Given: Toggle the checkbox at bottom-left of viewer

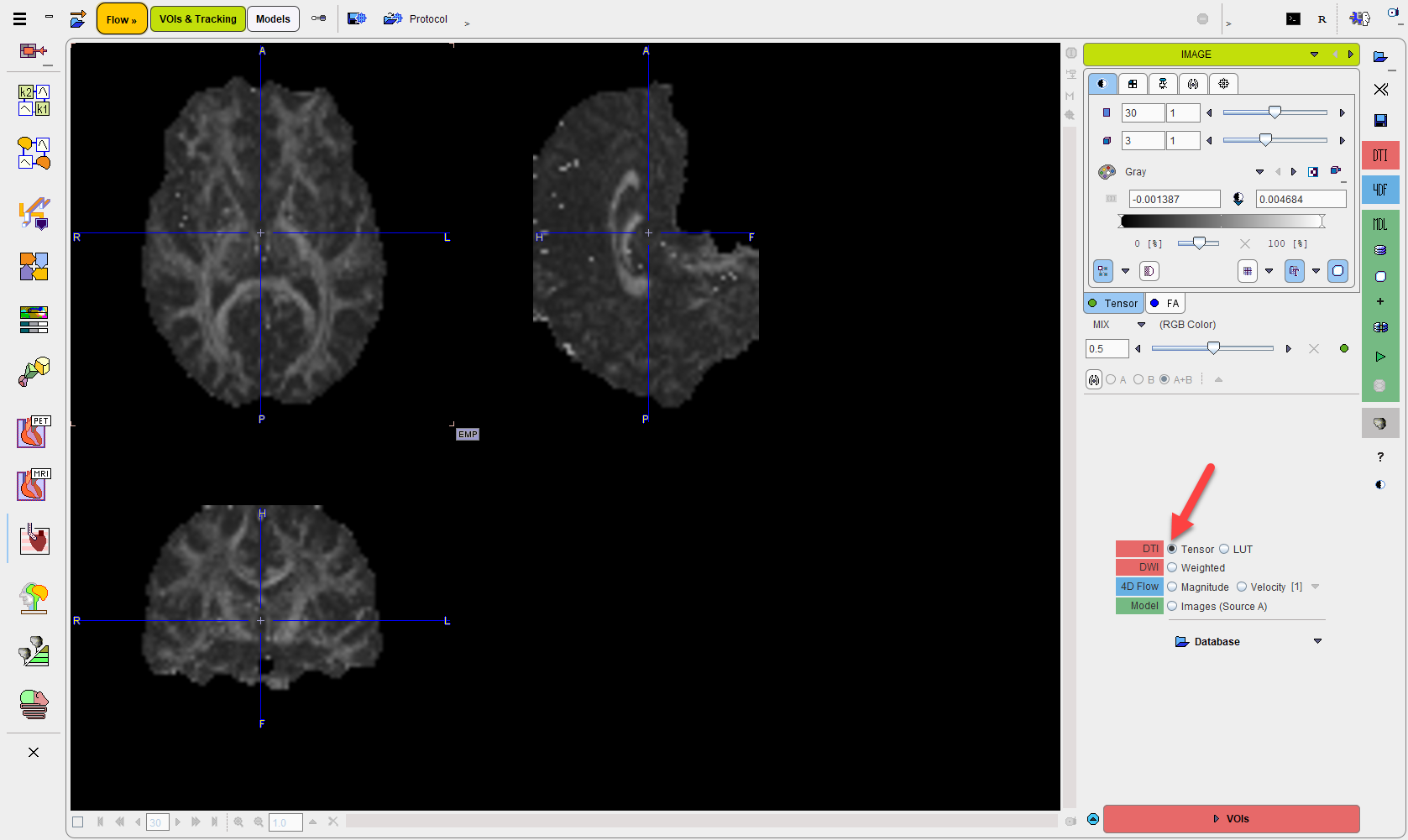Looking at the screenshot, I should point(78,822).
